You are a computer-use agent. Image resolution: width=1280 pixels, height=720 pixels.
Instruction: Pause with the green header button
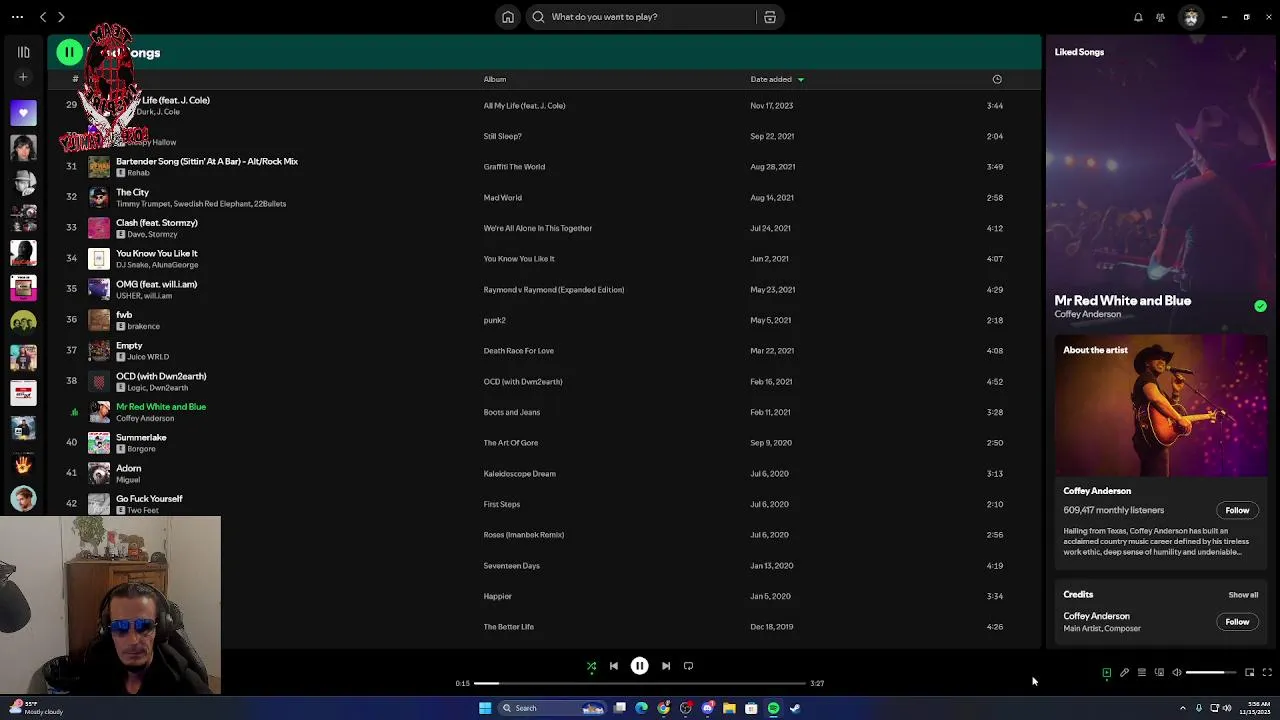pos(69,52)
